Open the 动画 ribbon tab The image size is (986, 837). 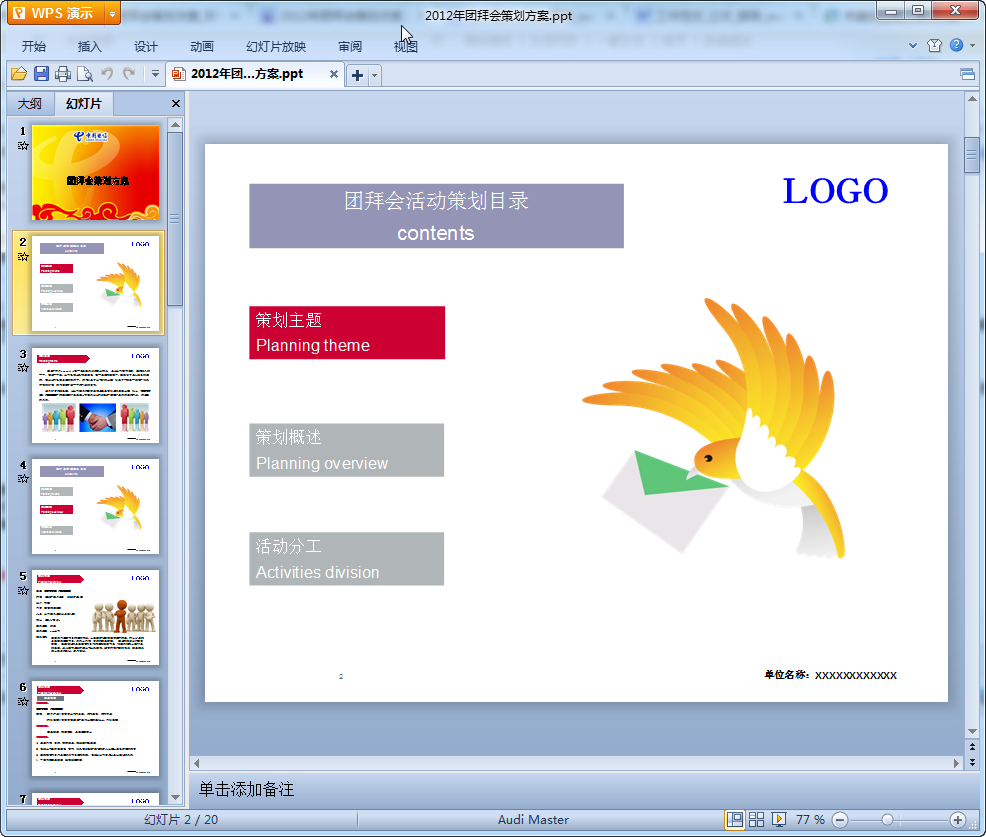[202, 46]
